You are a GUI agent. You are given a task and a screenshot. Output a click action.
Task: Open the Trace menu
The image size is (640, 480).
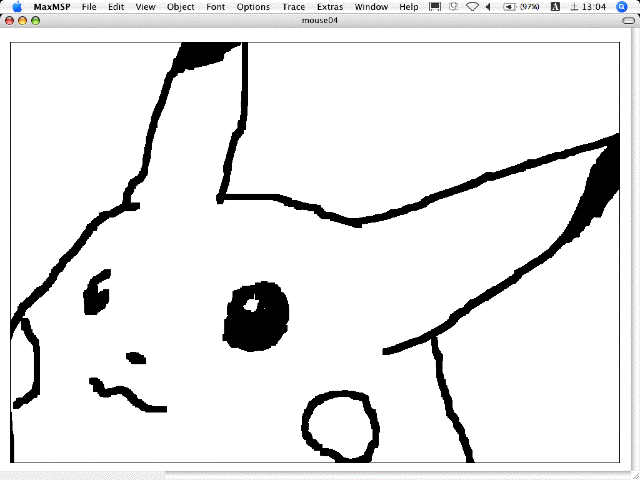coord(293,7)
